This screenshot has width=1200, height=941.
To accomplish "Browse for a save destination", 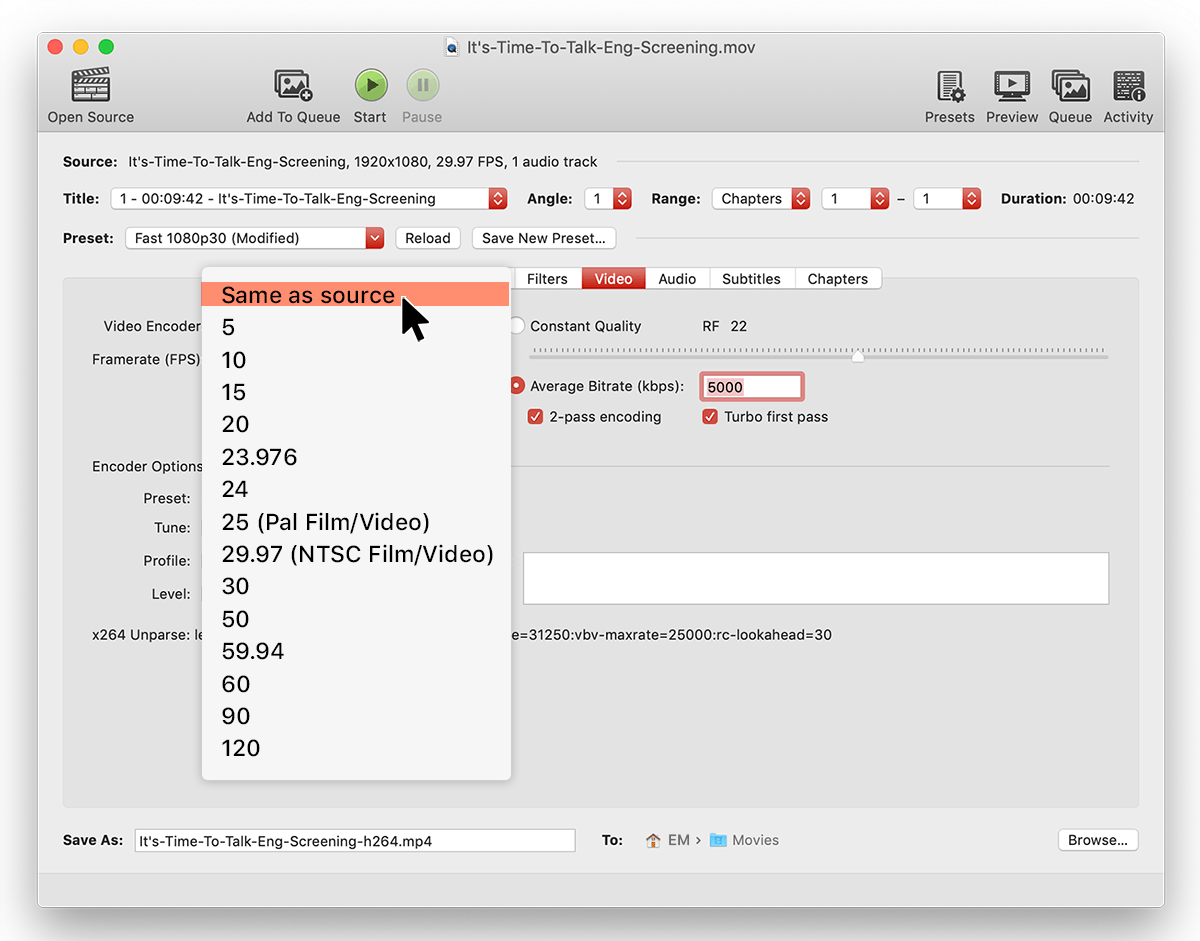I will (x=1097, y=839).
